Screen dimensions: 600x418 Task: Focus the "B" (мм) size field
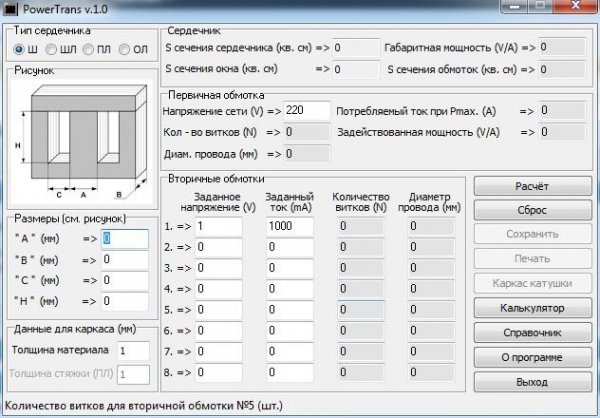(125, 260)
